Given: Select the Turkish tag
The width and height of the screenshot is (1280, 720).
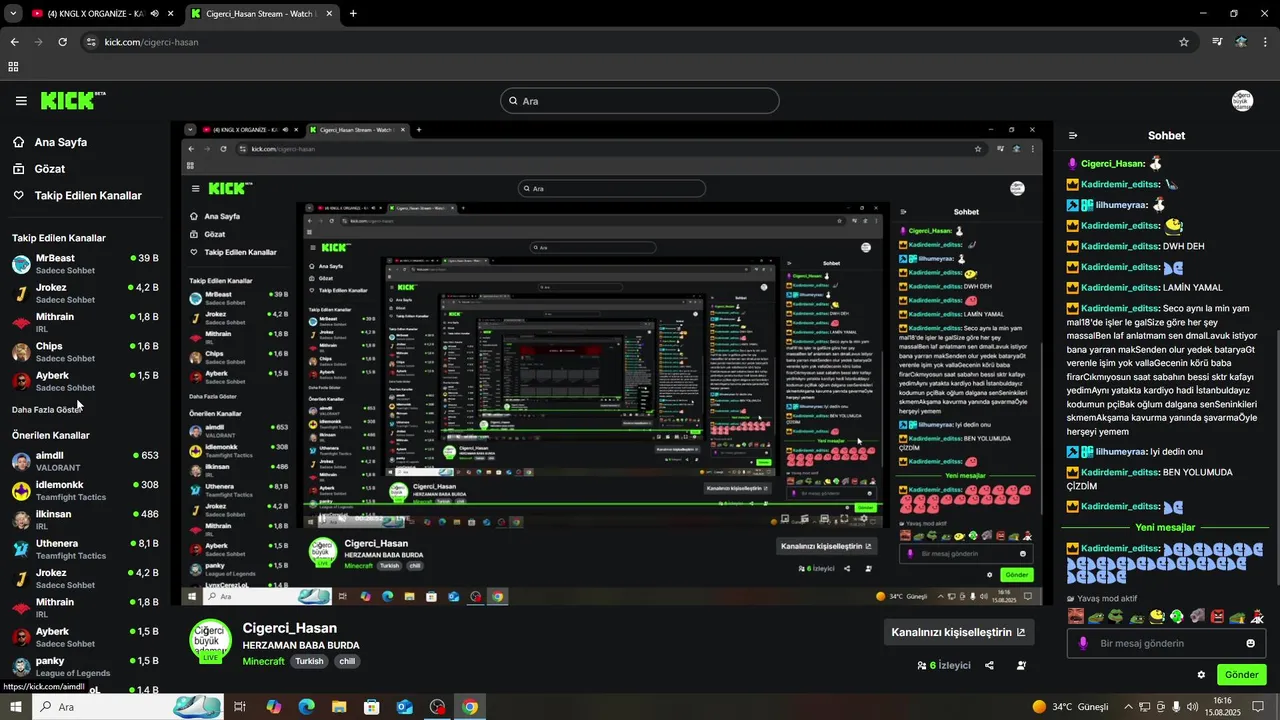Looking at the screenshot, I should [309, 661].
